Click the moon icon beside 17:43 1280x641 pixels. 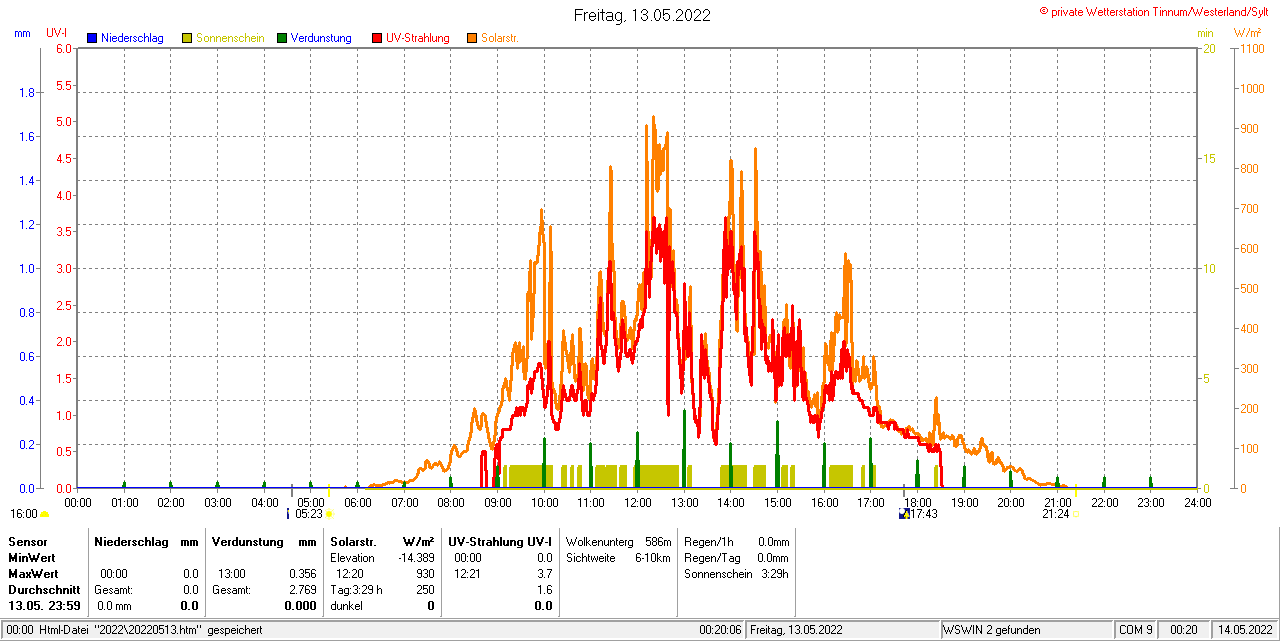point(905,514)
